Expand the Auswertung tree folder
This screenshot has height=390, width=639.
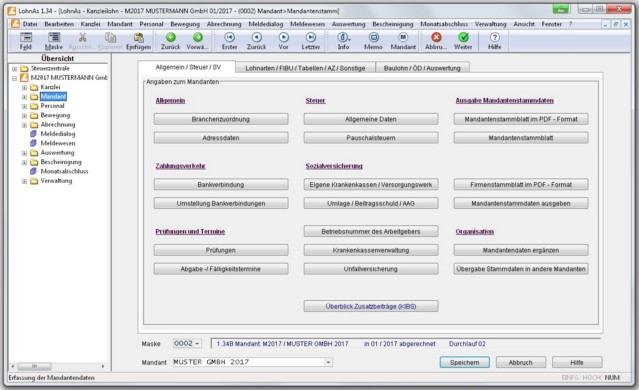pos(24,153)
